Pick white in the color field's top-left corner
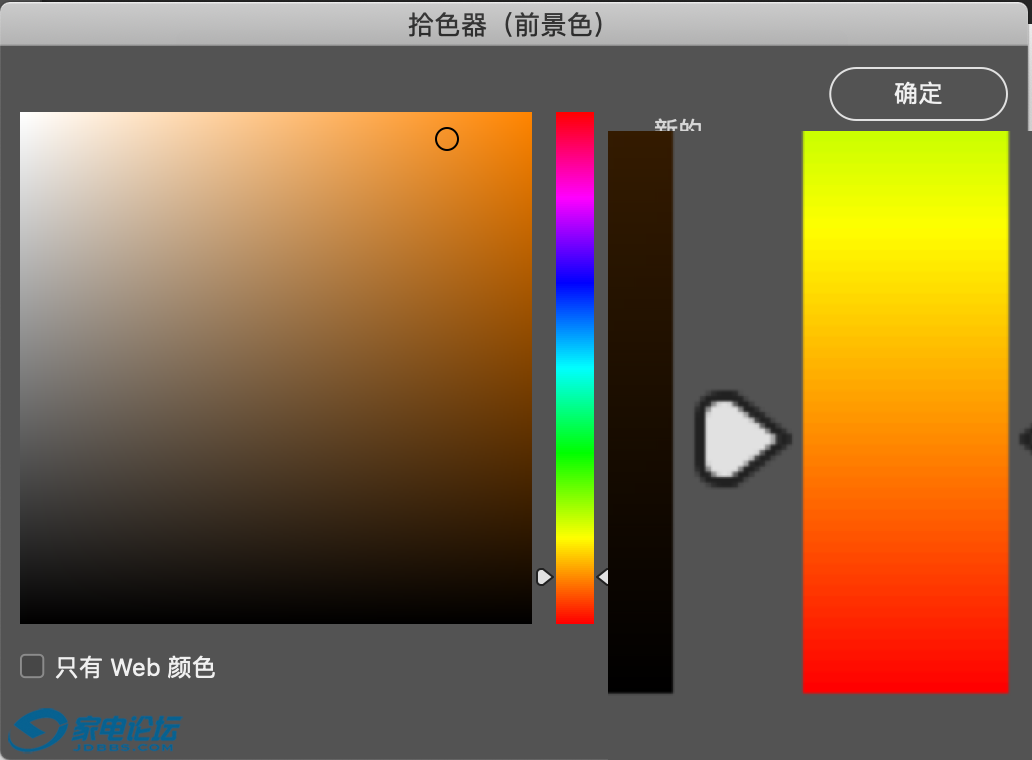 pos(24,116)
